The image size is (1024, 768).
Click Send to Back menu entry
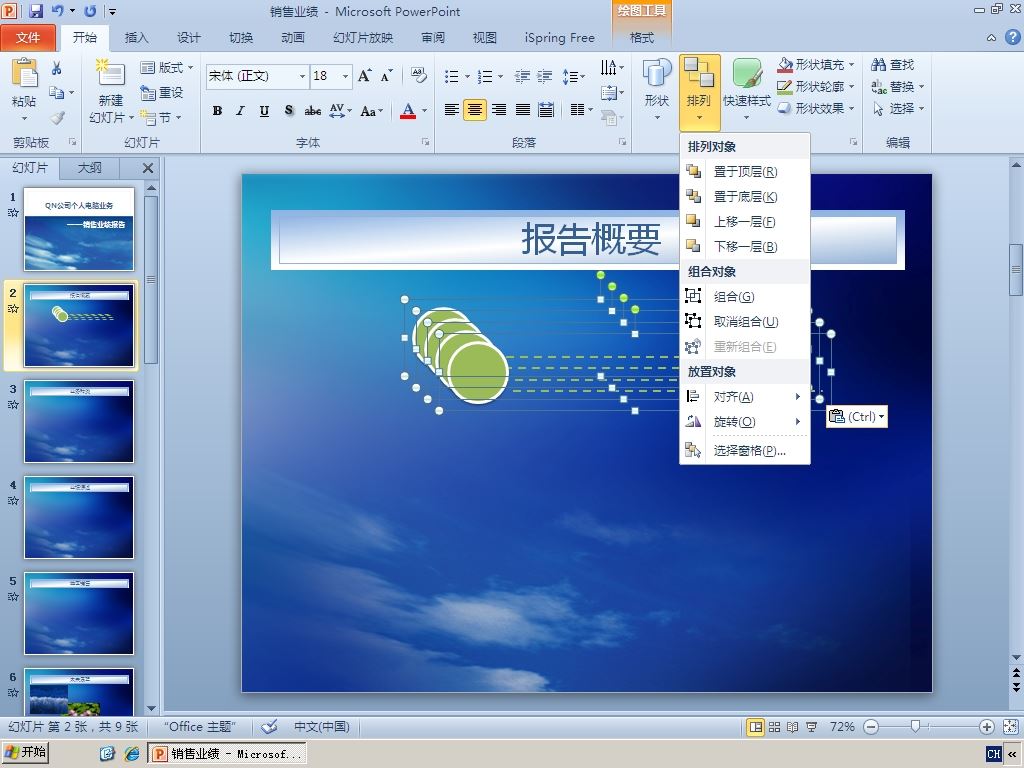point(745,197)
